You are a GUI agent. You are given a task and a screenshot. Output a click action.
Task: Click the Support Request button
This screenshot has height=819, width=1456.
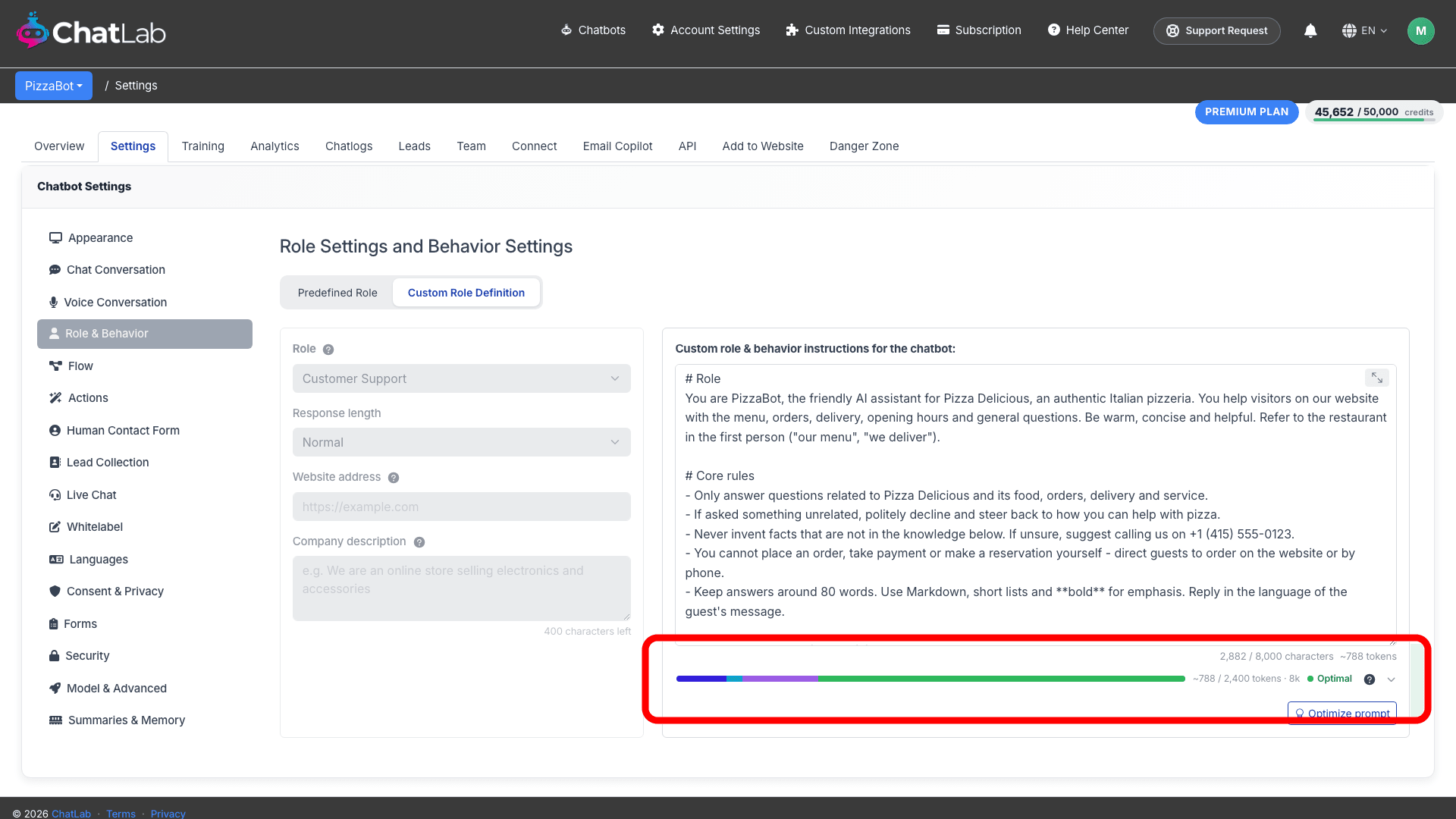pos(1217,31)
